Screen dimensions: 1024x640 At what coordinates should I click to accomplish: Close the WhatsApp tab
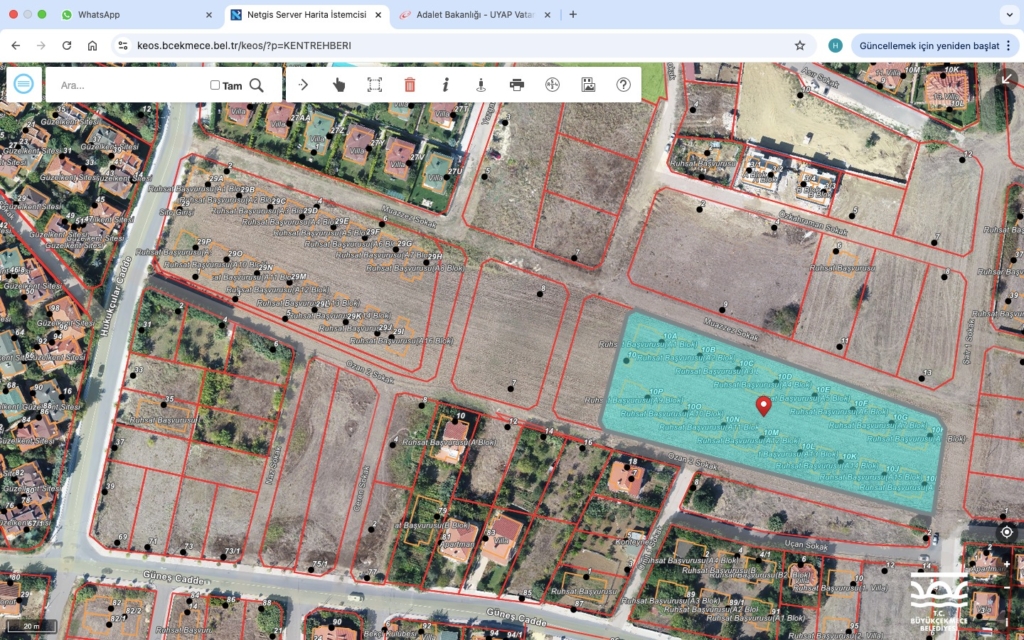209,14
